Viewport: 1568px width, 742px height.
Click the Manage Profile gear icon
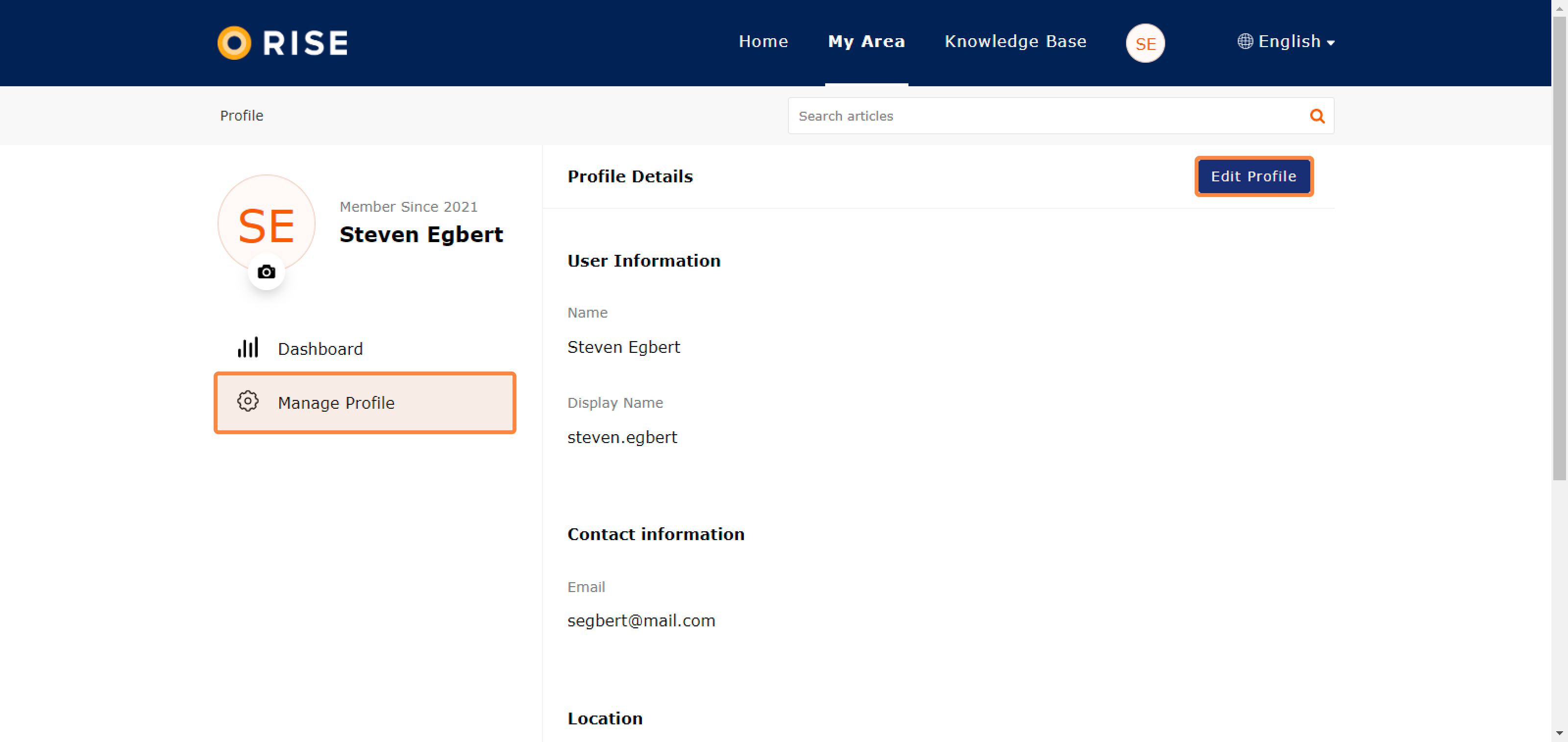point(248,401)
